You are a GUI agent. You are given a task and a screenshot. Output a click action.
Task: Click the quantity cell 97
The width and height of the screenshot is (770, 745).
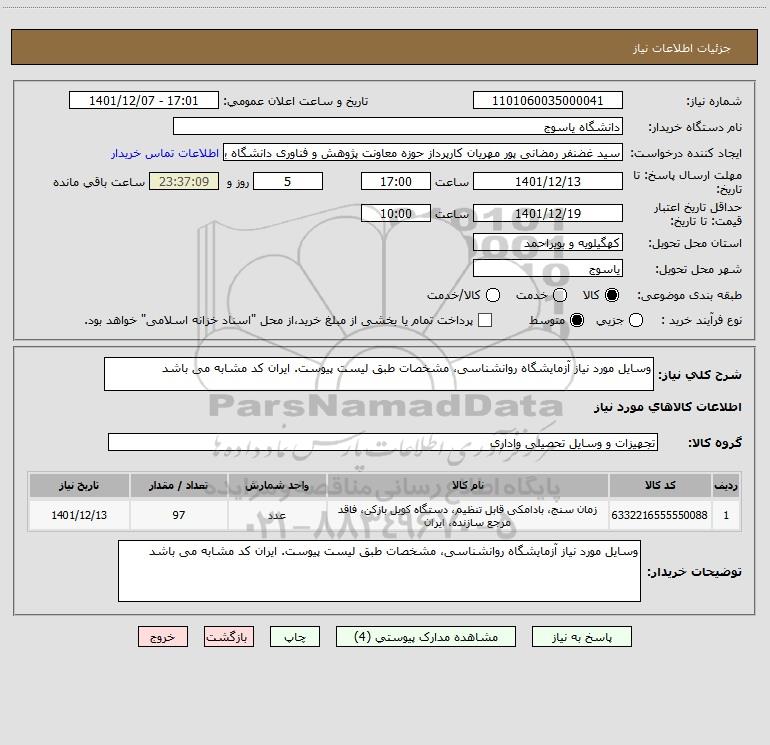point(179,515)
